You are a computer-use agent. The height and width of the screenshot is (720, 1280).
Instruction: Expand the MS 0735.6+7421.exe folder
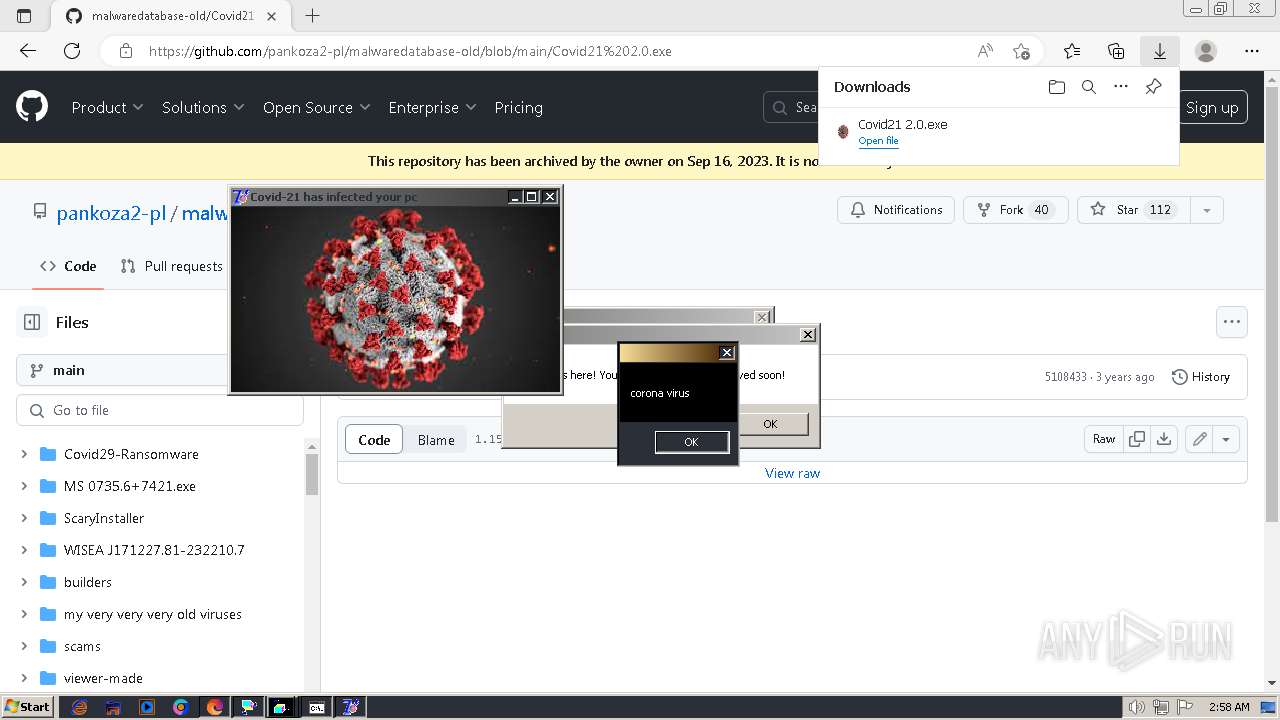(x=25, y=486)
